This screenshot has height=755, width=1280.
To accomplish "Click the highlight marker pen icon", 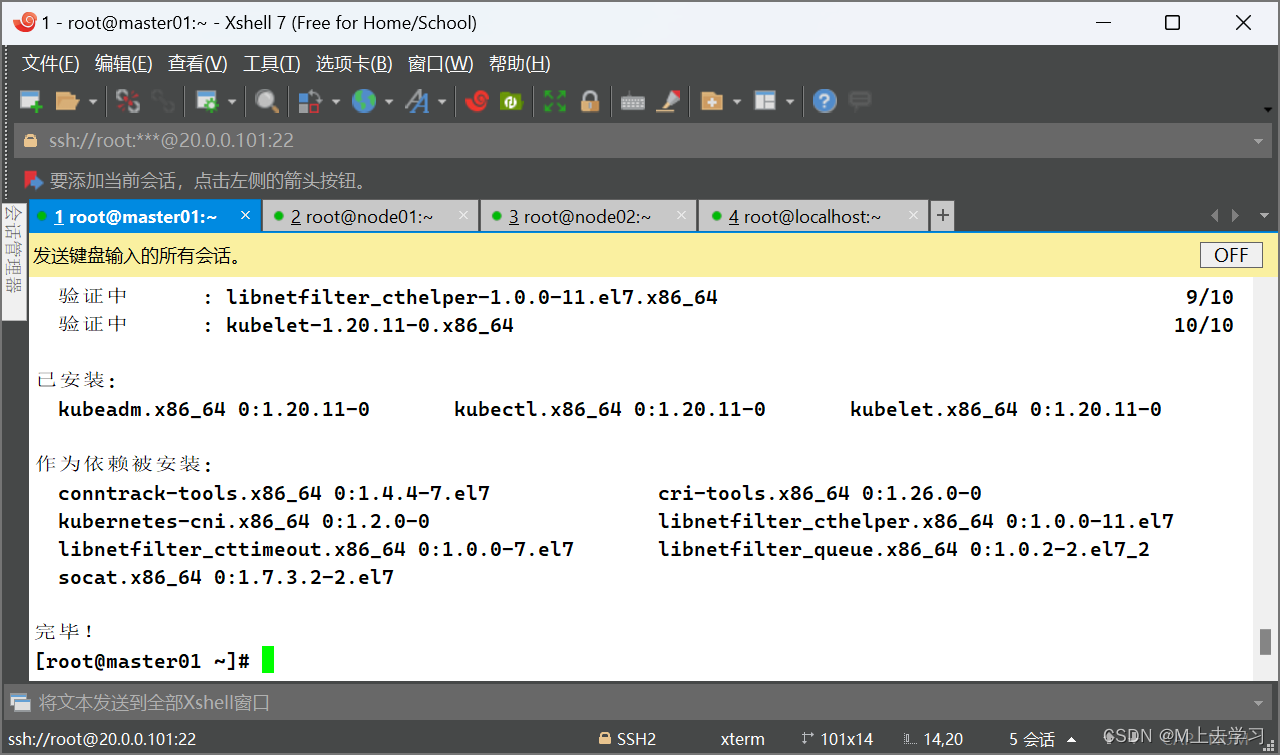I will coord(667,101).
